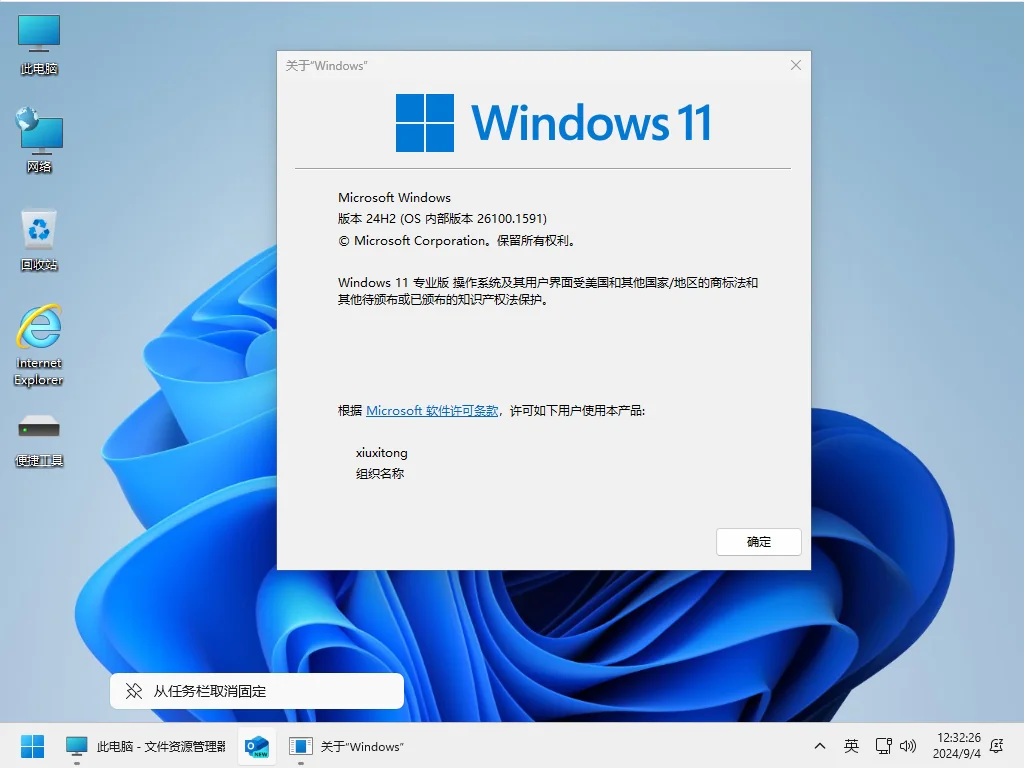
Task: Open the volume speaker tray icon
Action: (x=908, y=746)
